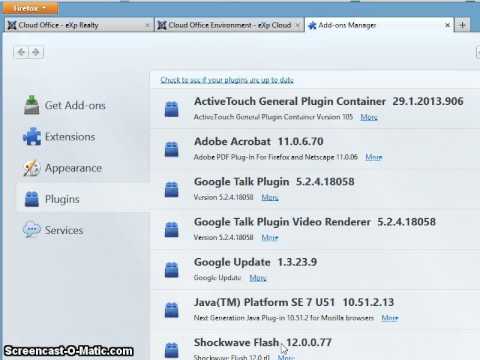Click the Adobe Acrobat plugin icon
480x360 pixels.
pos(172,149)
